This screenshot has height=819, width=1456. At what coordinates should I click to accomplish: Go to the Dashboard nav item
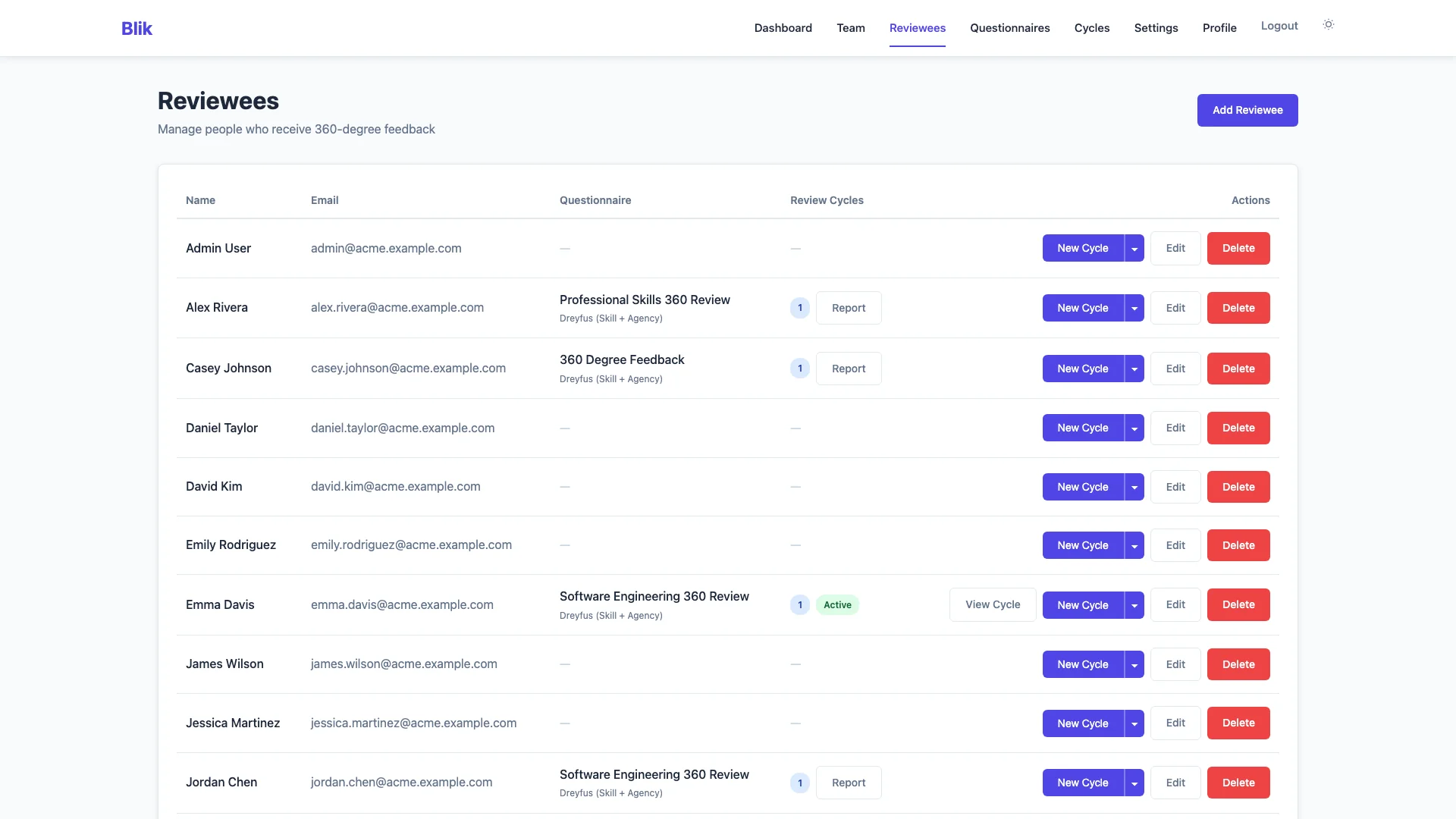tap(783, 28)
